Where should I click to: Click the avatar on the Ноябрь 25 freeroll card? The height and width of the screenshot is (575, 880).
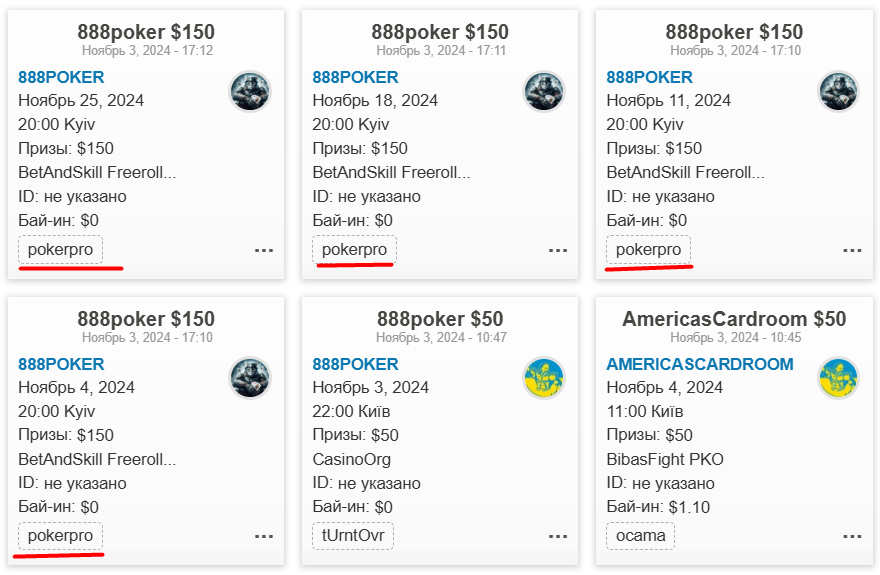tap(250, 91)
